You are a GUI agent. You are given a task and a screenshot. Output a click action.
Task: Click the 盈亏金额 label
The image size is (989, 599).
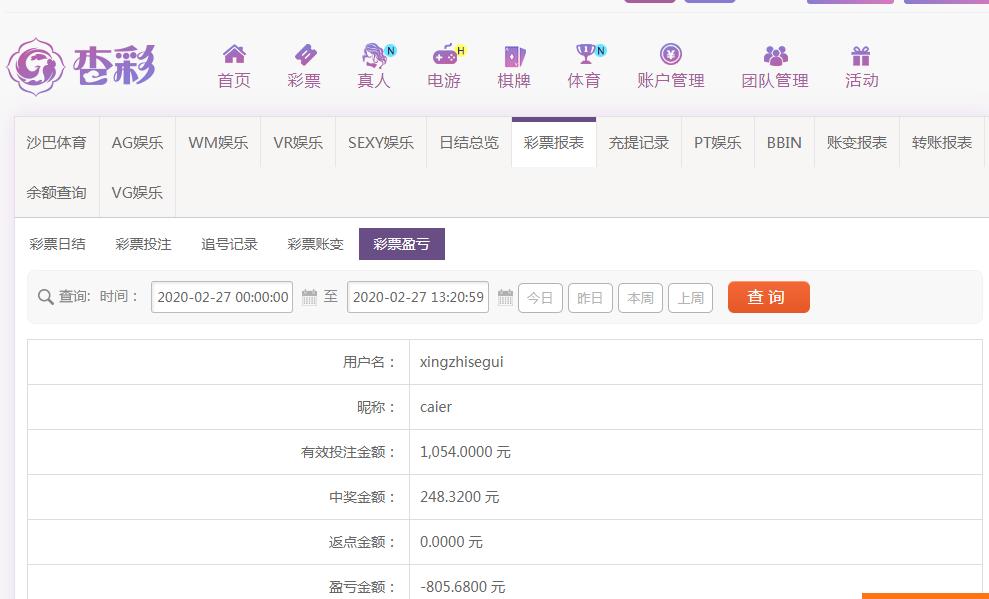363,587
